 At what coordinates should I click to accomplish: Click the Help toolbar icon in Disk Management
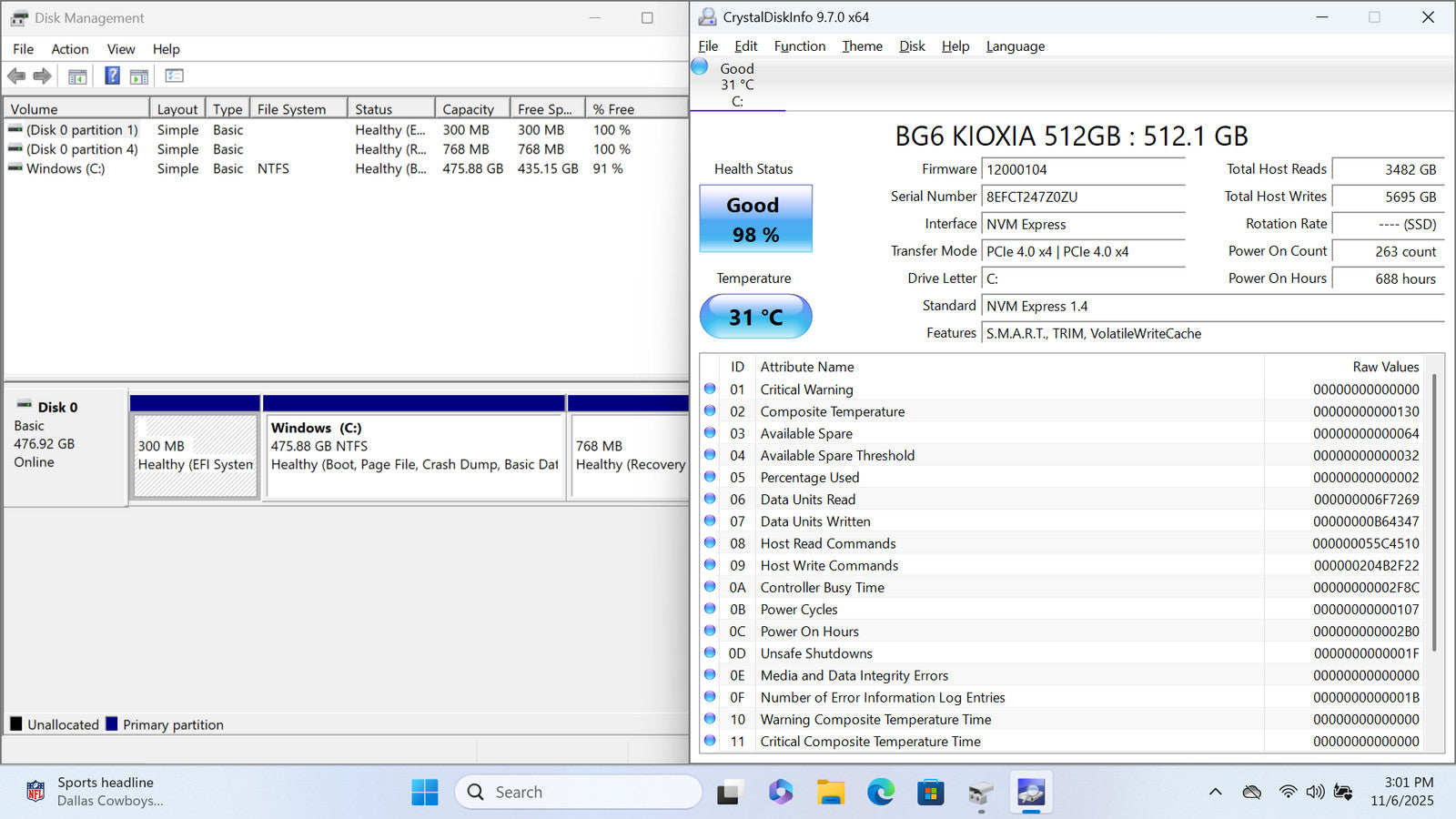point(112,76)
